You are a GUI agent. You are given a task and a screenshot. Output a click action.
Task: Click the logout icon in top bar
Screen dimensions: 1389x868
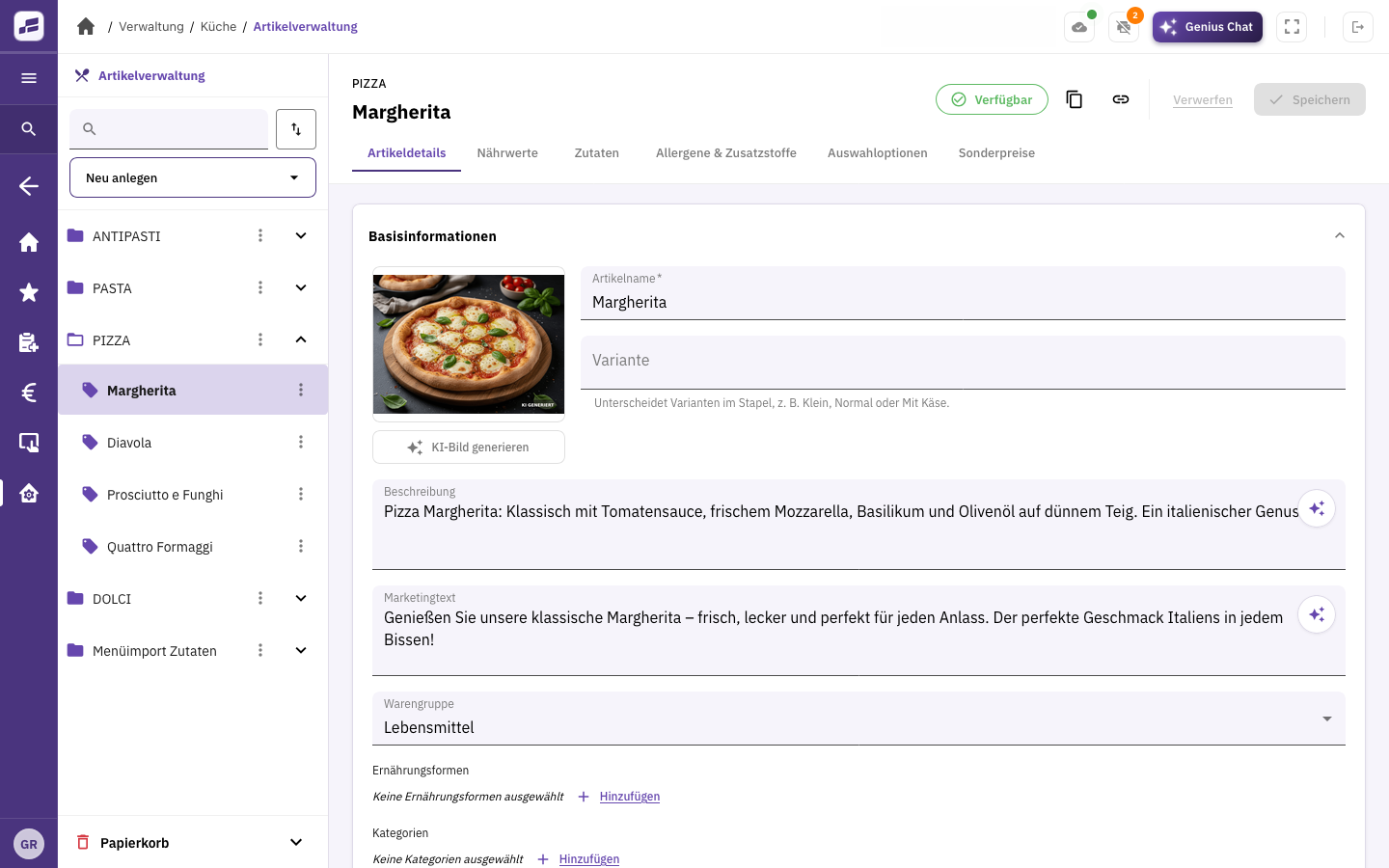(1358, 27)
